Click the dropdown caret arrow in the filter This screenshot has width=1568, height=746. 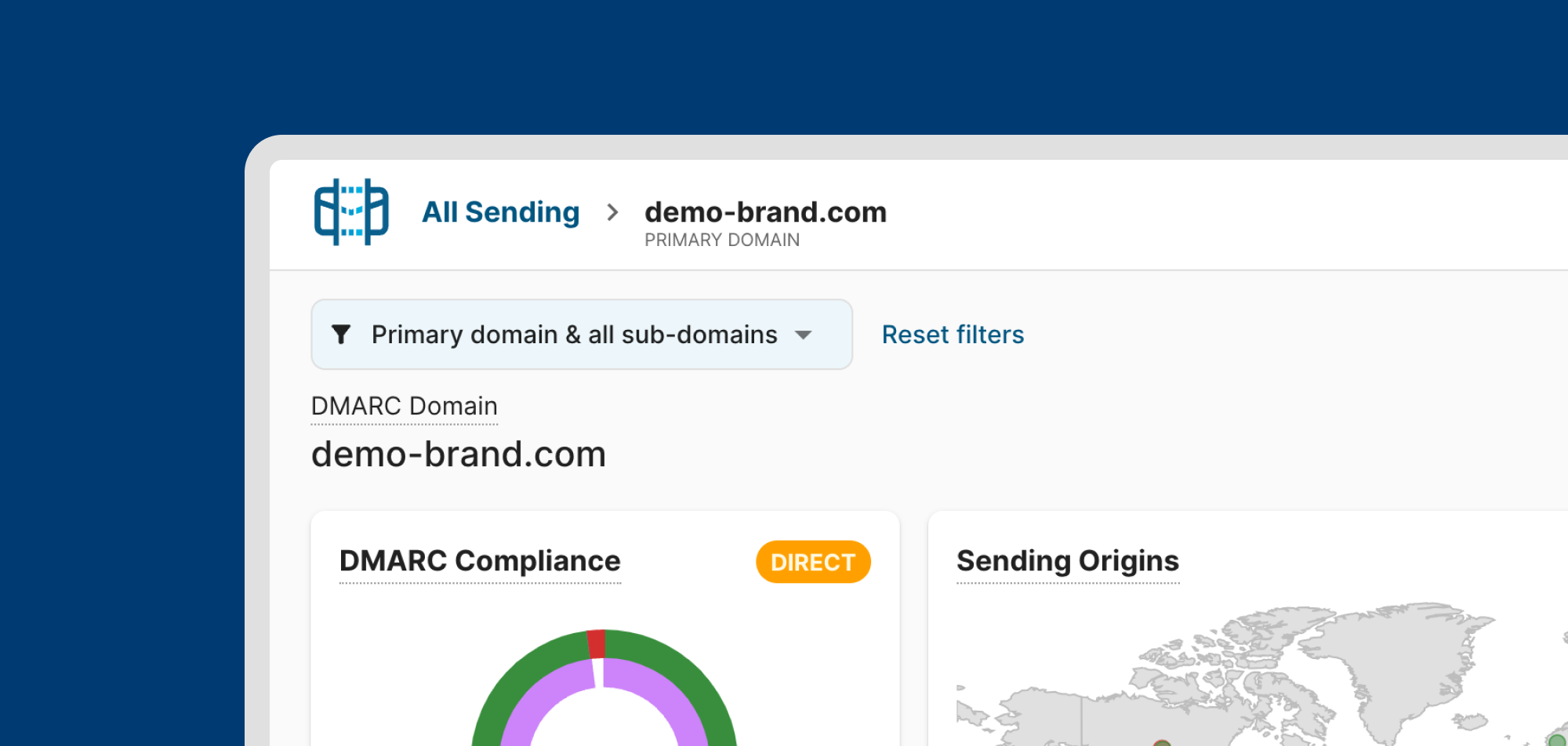pyautogui.click(x=803, y=335)
